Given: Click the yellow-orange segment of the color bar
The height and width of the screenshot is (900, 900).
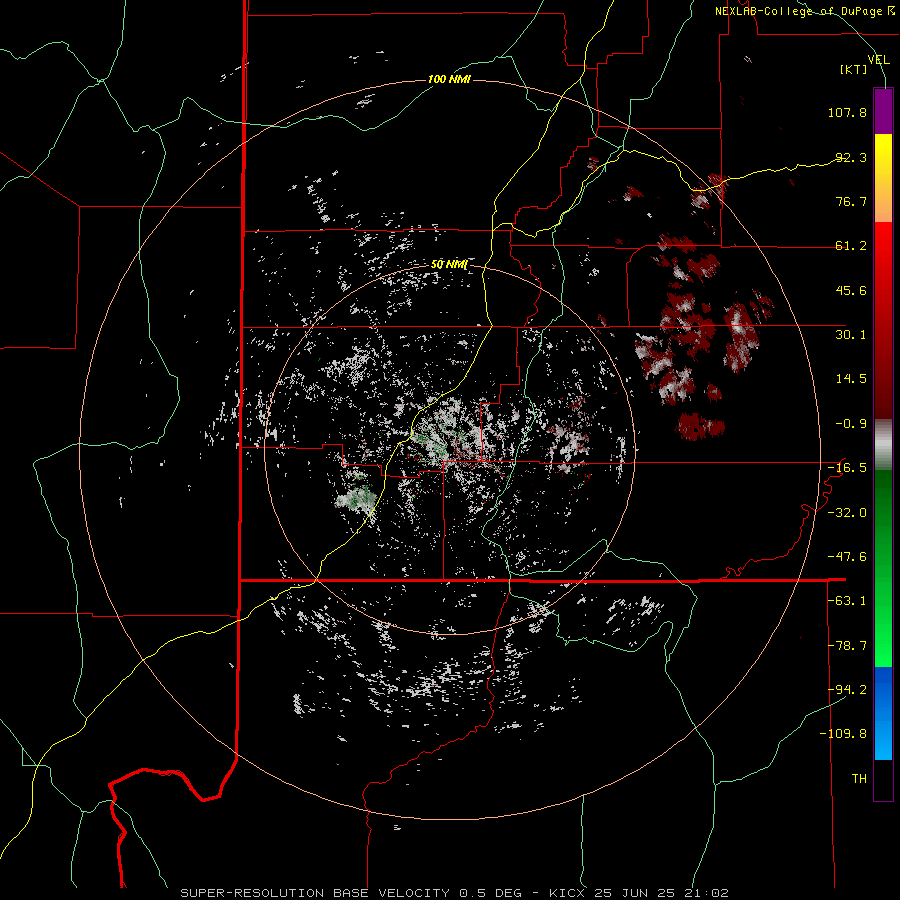Looking at the screenshot, I should click(x=883, y=178).
